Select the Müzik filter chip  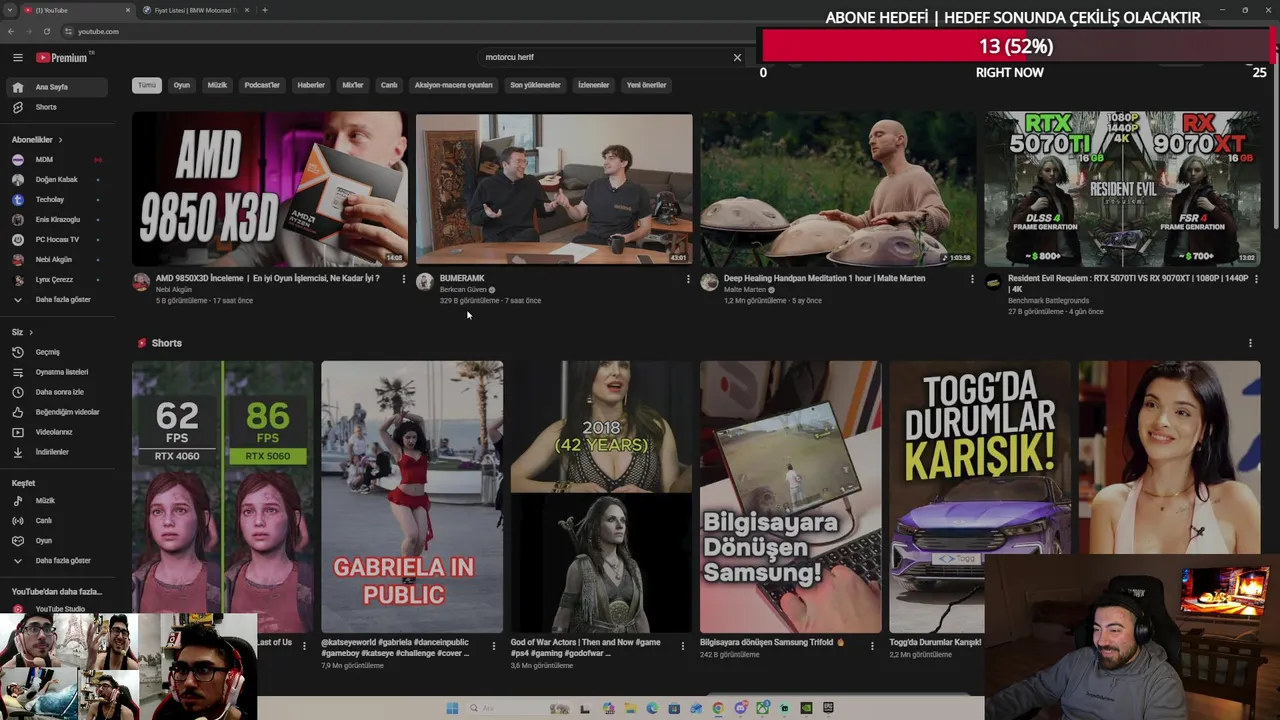pos(217,85)
